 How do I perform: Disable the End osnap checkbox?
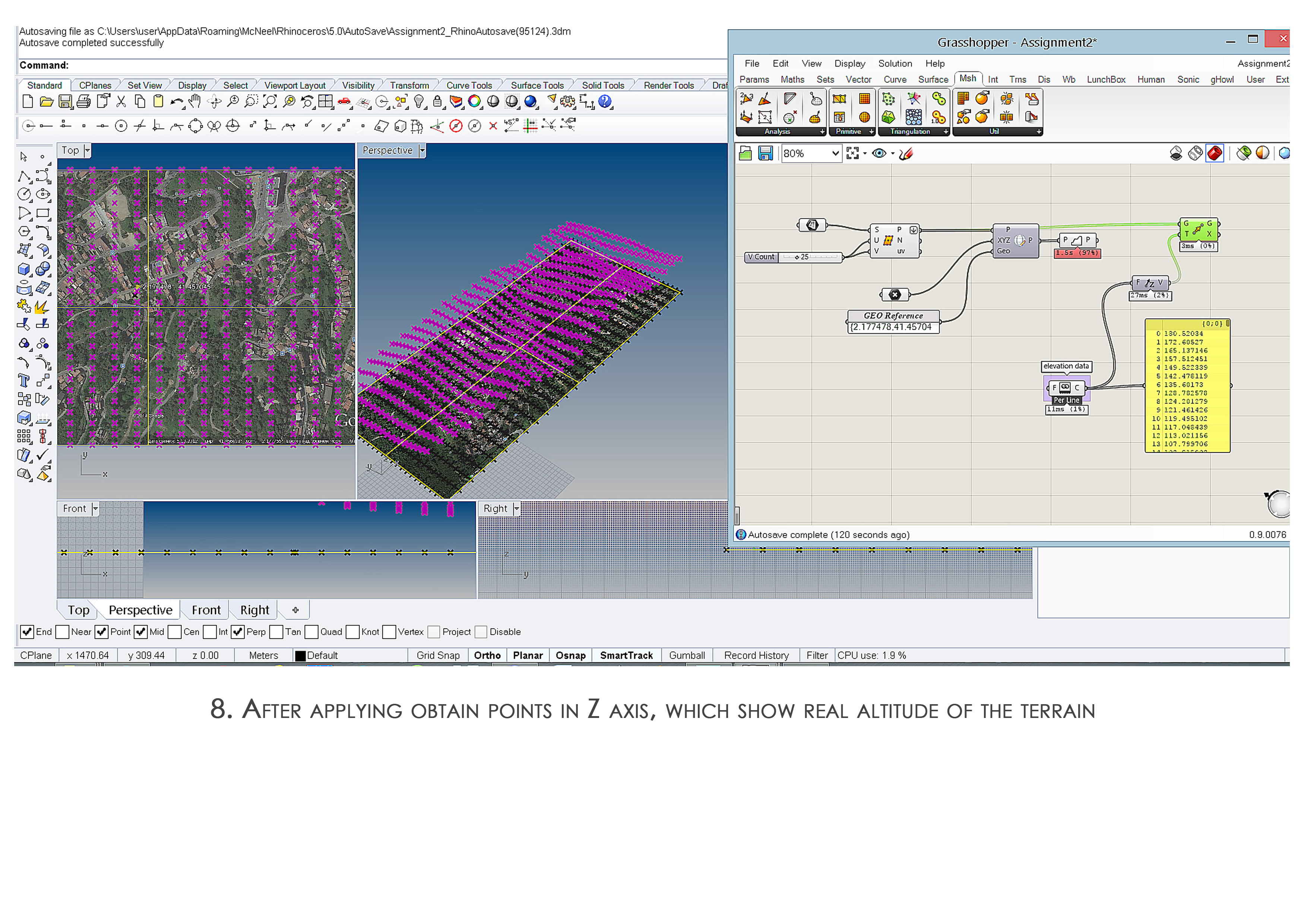(x=27, y=632)
